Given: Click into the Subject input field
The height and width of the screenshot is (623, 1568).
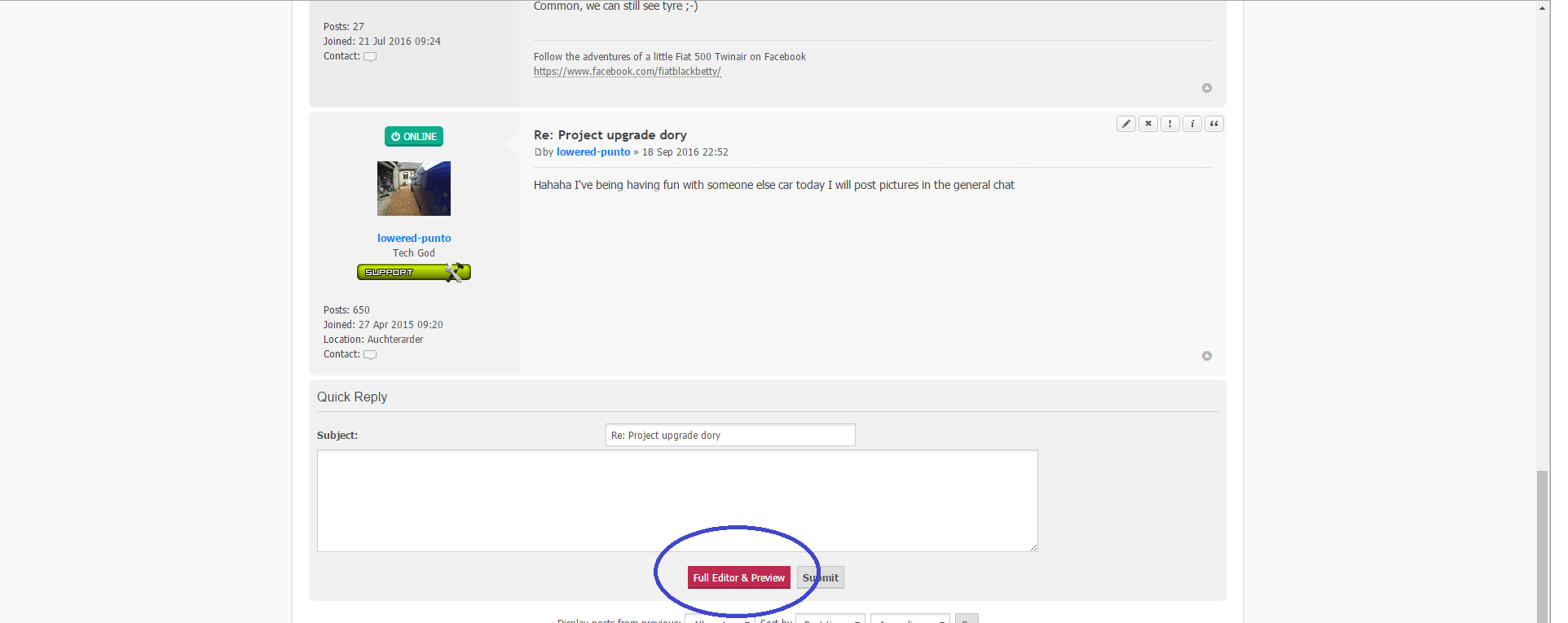Looking at the screenshot, I should coord(729,436).
